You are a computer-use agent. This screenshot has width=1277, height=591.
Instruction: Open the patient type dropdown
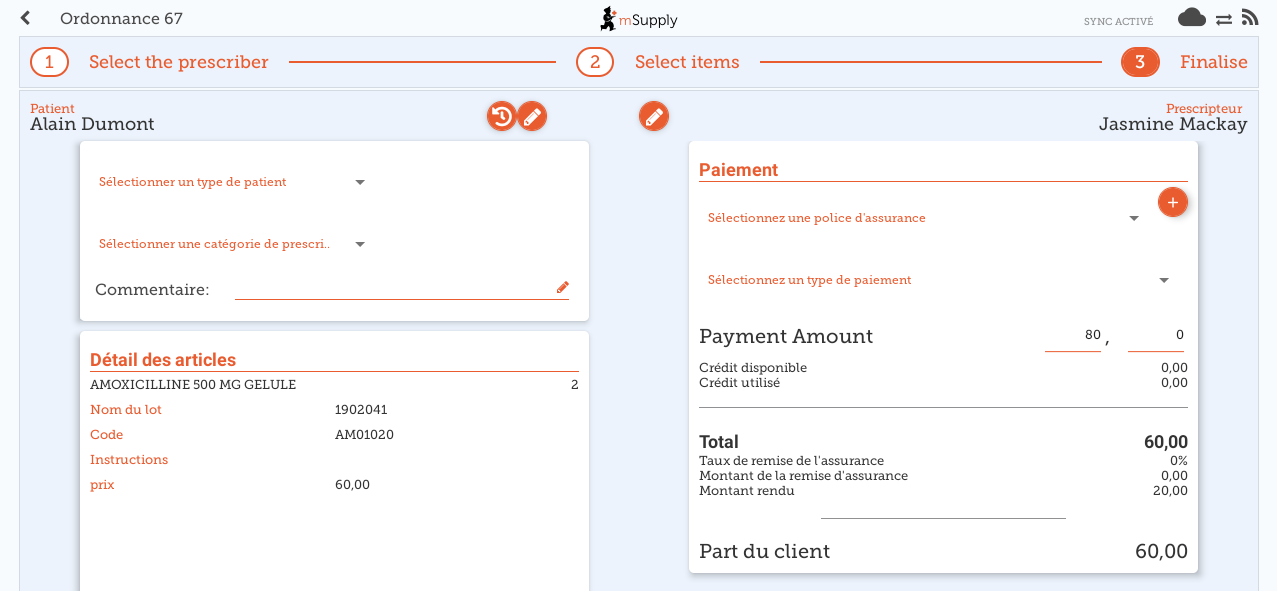(232, 182)
